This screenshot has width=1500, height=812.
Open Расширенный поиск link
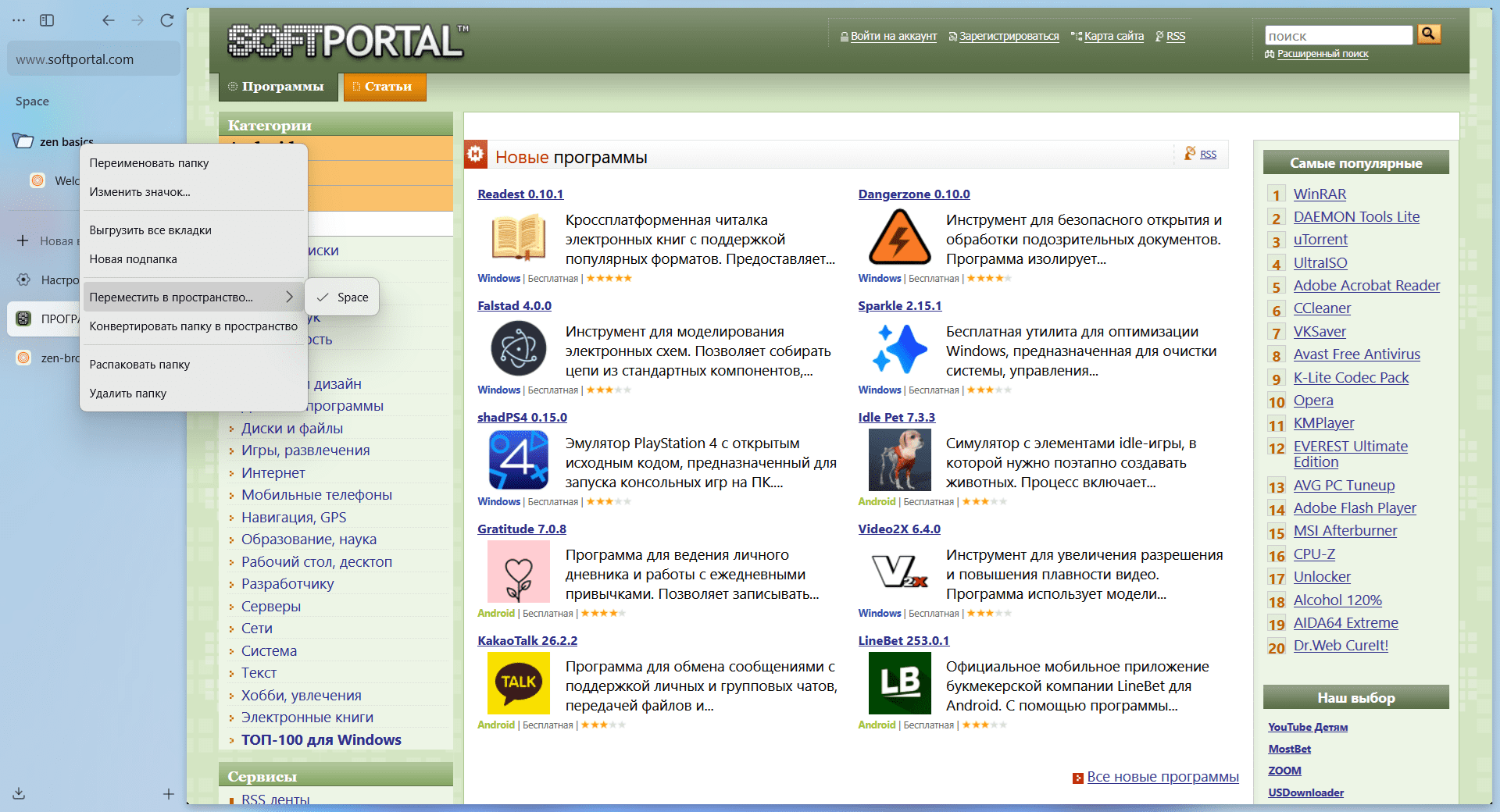(x=1323, y=54)
